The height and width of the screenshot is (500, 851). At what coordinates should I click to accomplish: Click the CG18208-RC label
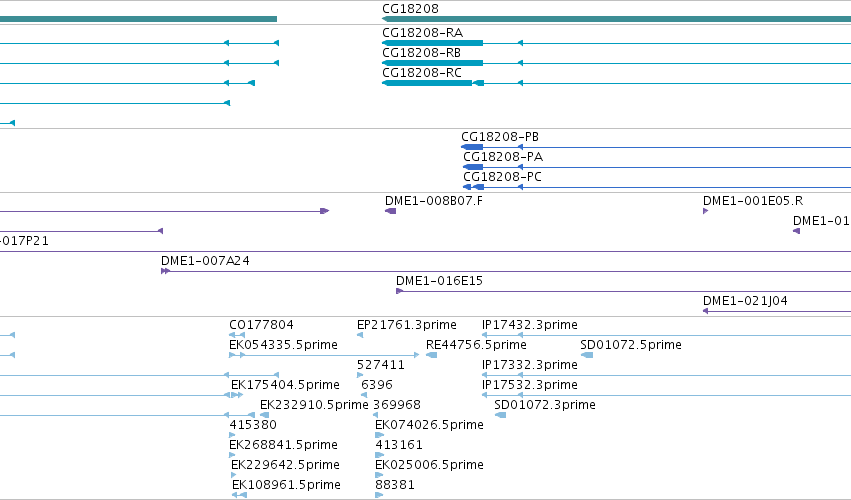[x=422, y=73]
